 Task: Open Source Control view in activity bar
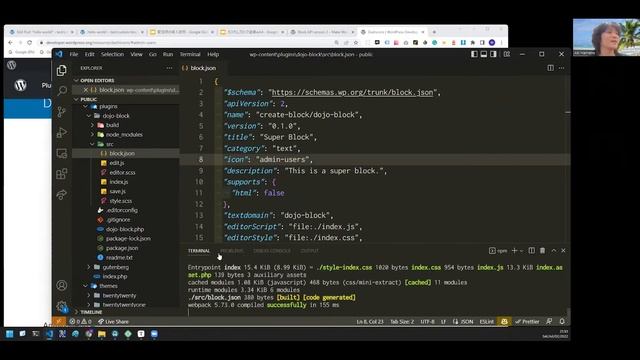coord(62,111)
